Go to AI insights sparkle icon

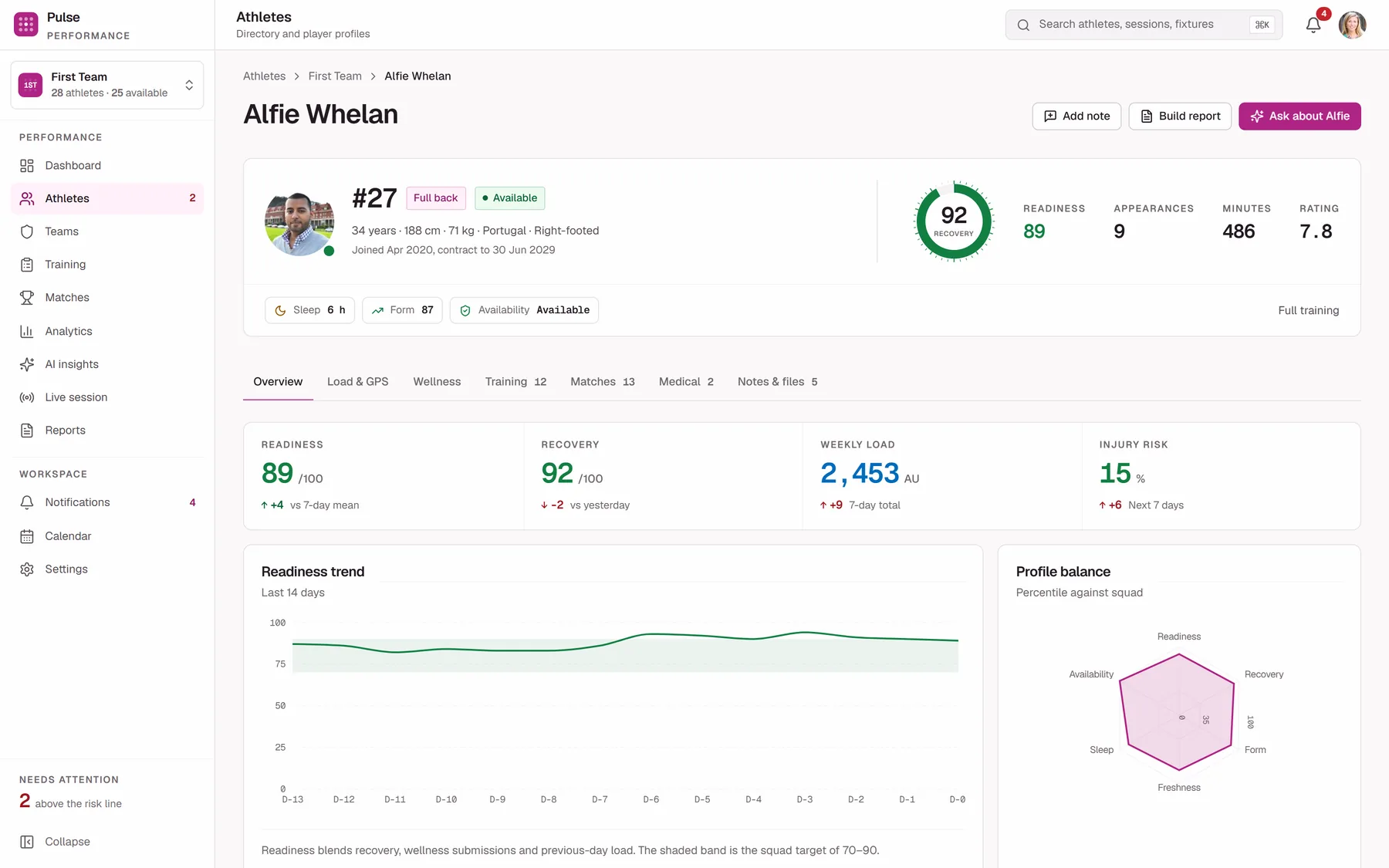[27, 364]
